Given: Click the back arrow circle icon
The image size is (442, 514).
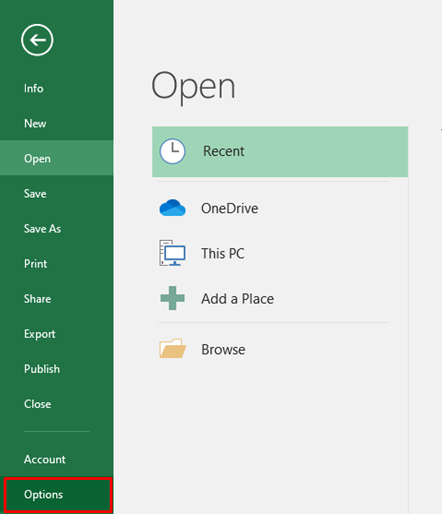Looking at the screenshot, I should [x=37, y=40].
